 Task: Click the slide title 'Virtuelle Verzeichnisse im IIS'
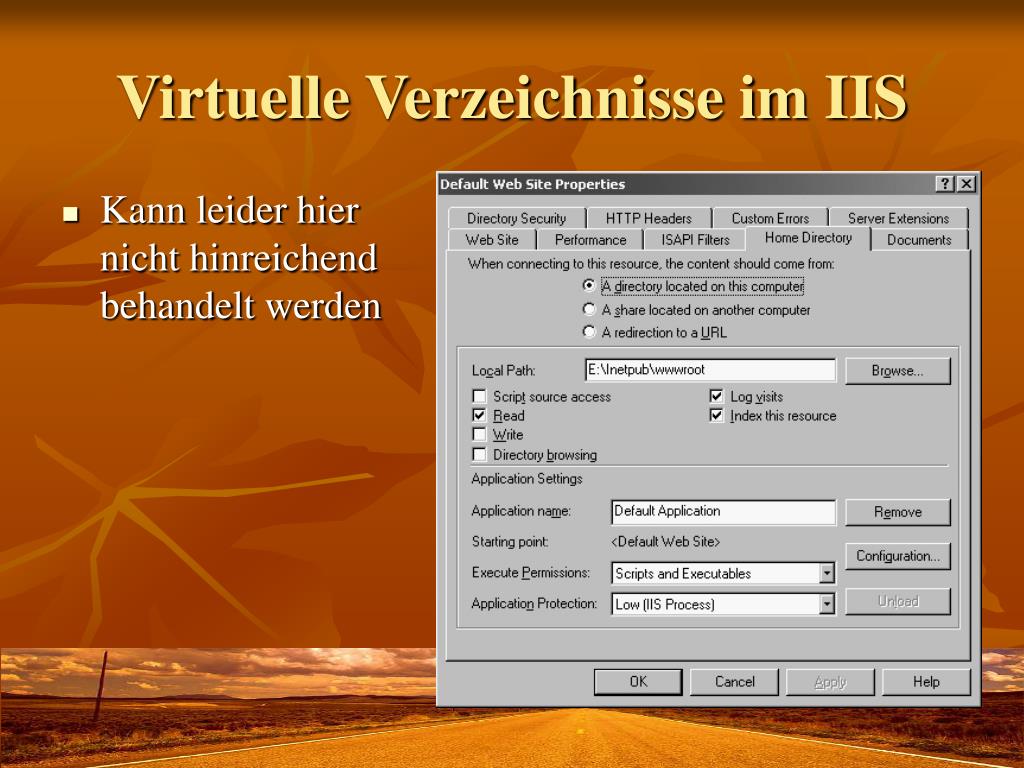pos(513,97)
